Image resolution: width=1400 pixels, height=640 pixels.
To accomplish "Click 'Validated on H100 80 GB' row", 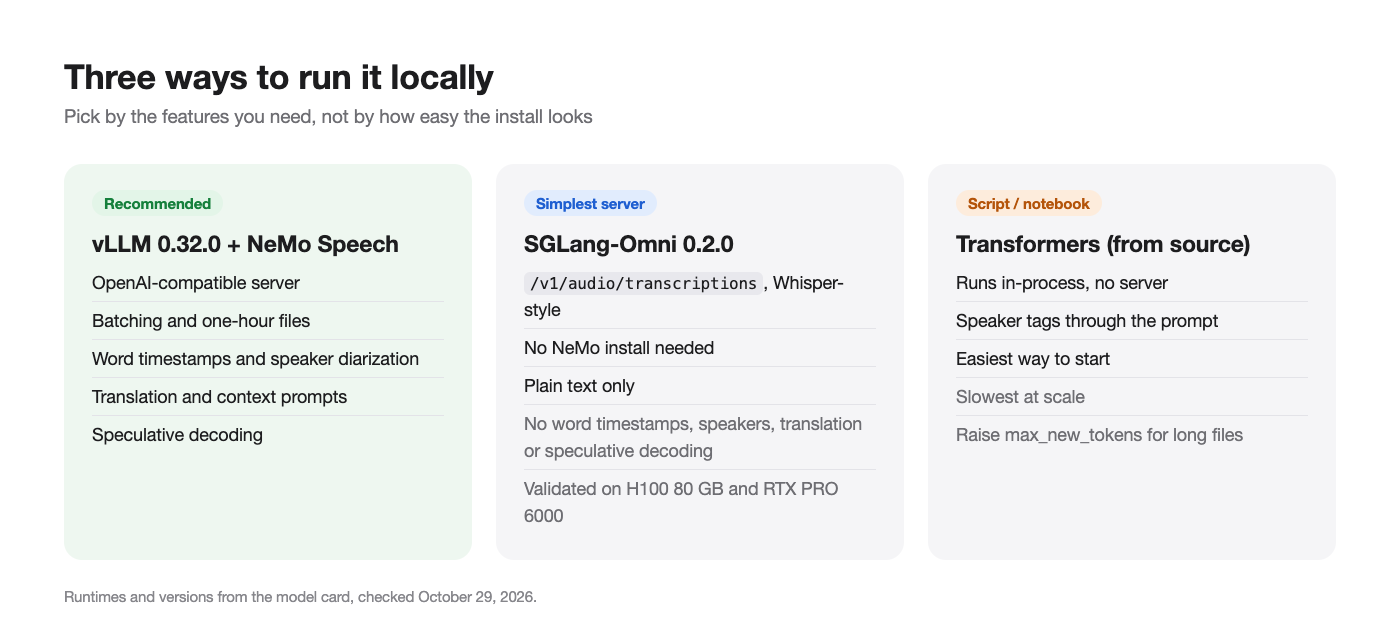I will (x=700, y=502).
